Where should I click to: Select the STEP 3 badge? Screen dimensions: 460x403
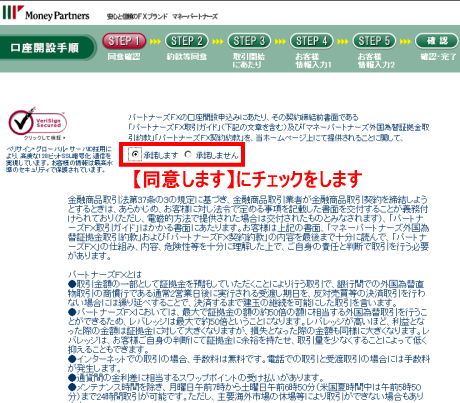click(249, 41)
